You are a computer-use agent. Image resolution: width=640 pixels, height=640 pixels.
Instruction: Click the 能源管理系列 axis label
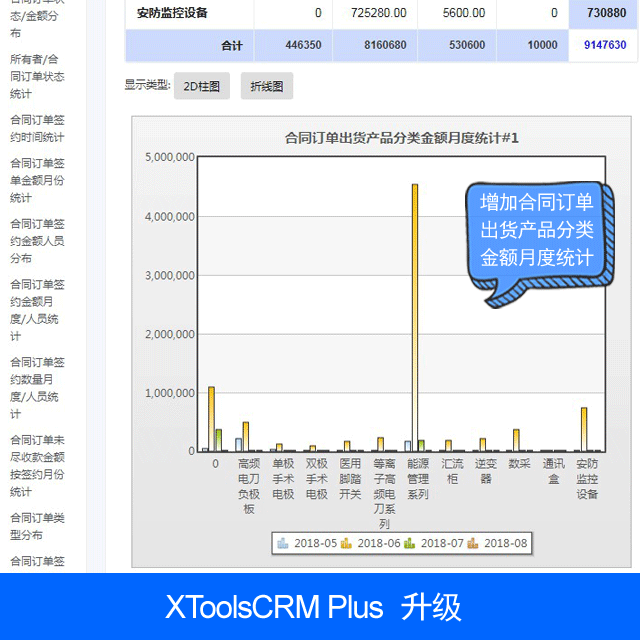click(x=418, y=479)
